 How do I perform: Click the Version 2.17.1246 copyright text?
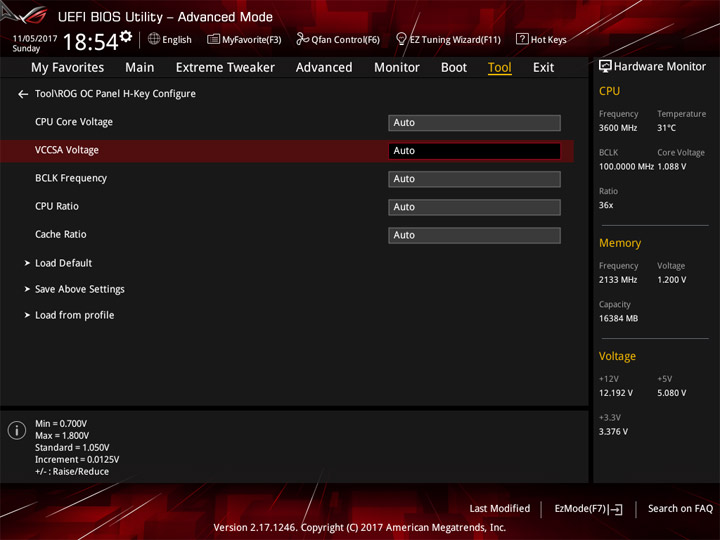pyautogui.click(x=360, y=527)
